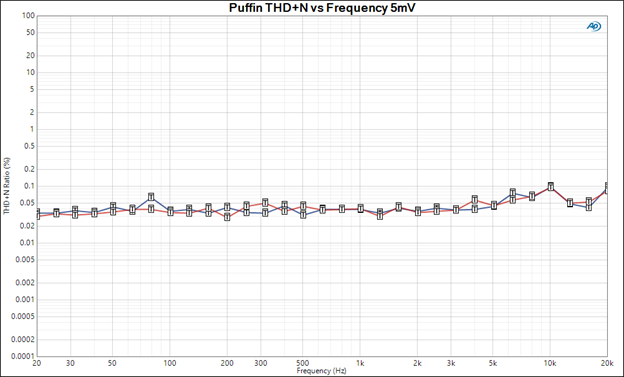Viewport: 624px width, 377px height.
Task: Click the data marker peak at 10k
Action: click(x=550, y=186)
